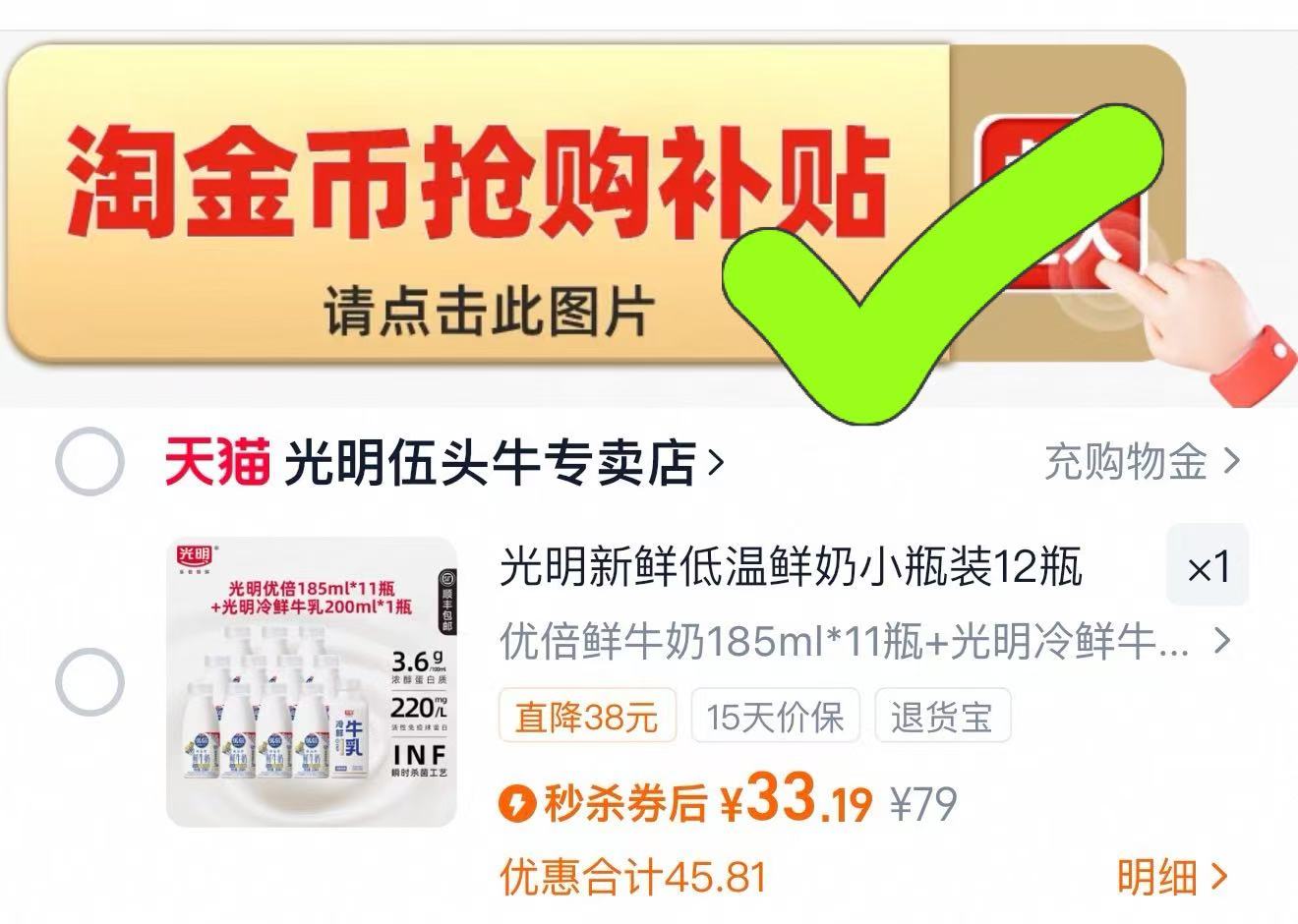The width and height of the screenshot is (1298, 924).
Task: Tap the 退货宝 tag
Action: (x=942, y=716)
